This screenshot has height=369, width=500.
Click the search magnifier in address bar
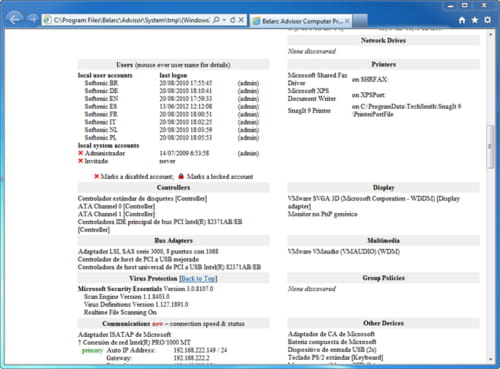[x=216, y=20]
